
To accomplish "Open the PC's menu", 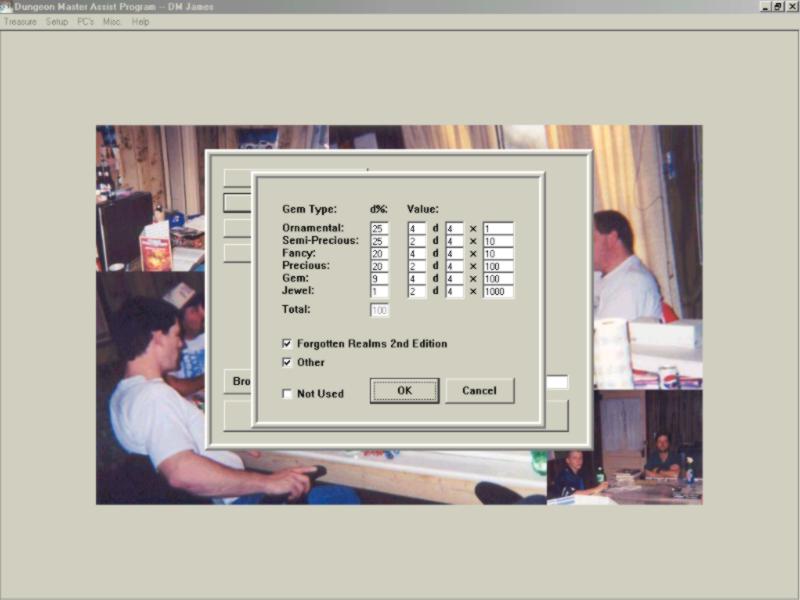I will (85, 21).
